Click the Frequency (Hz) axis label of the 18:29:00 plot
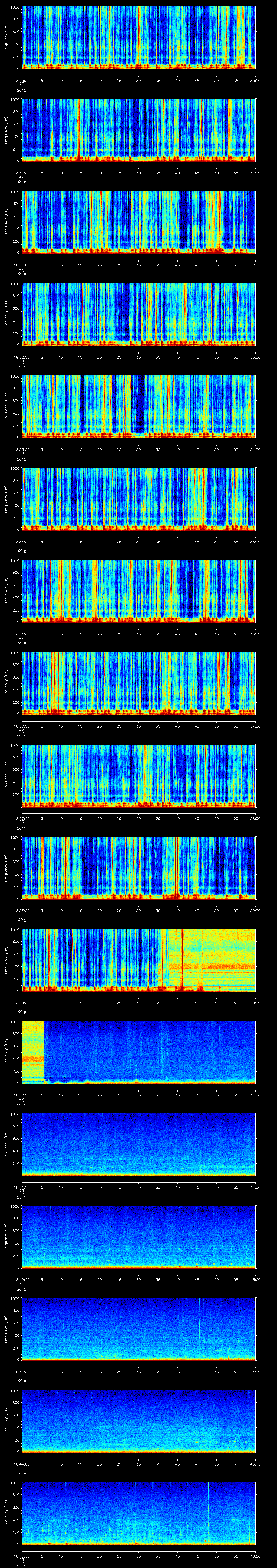277x1568 pixels. pos(6,38)
